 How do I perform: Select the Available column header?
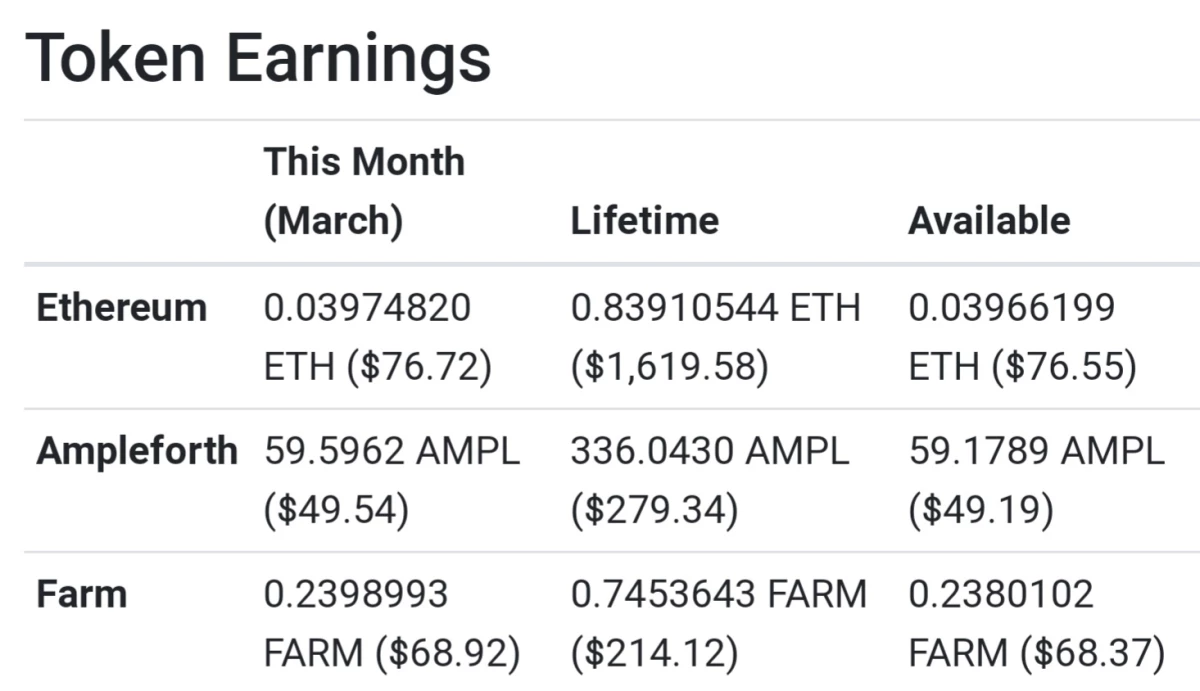pos(989,221)
